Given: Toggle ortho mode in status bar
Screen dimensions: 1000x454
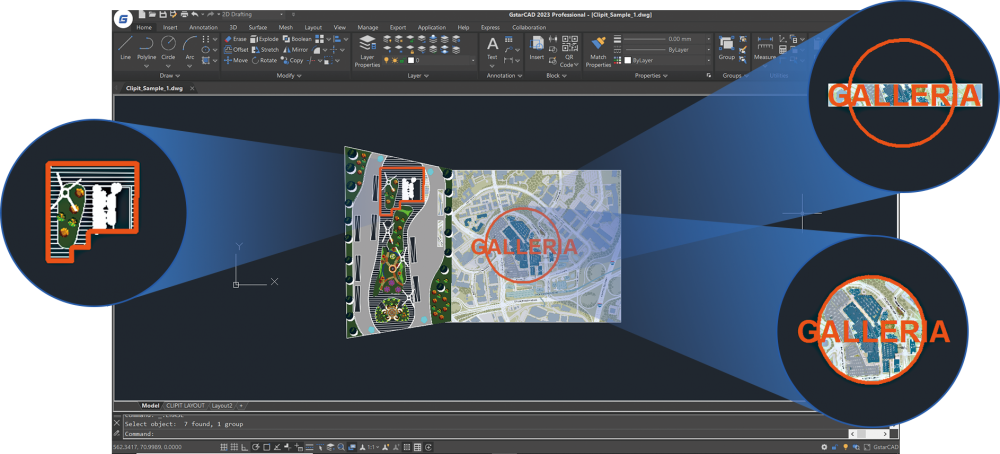Looking at the screenshot, I should (x=245, y=448).
